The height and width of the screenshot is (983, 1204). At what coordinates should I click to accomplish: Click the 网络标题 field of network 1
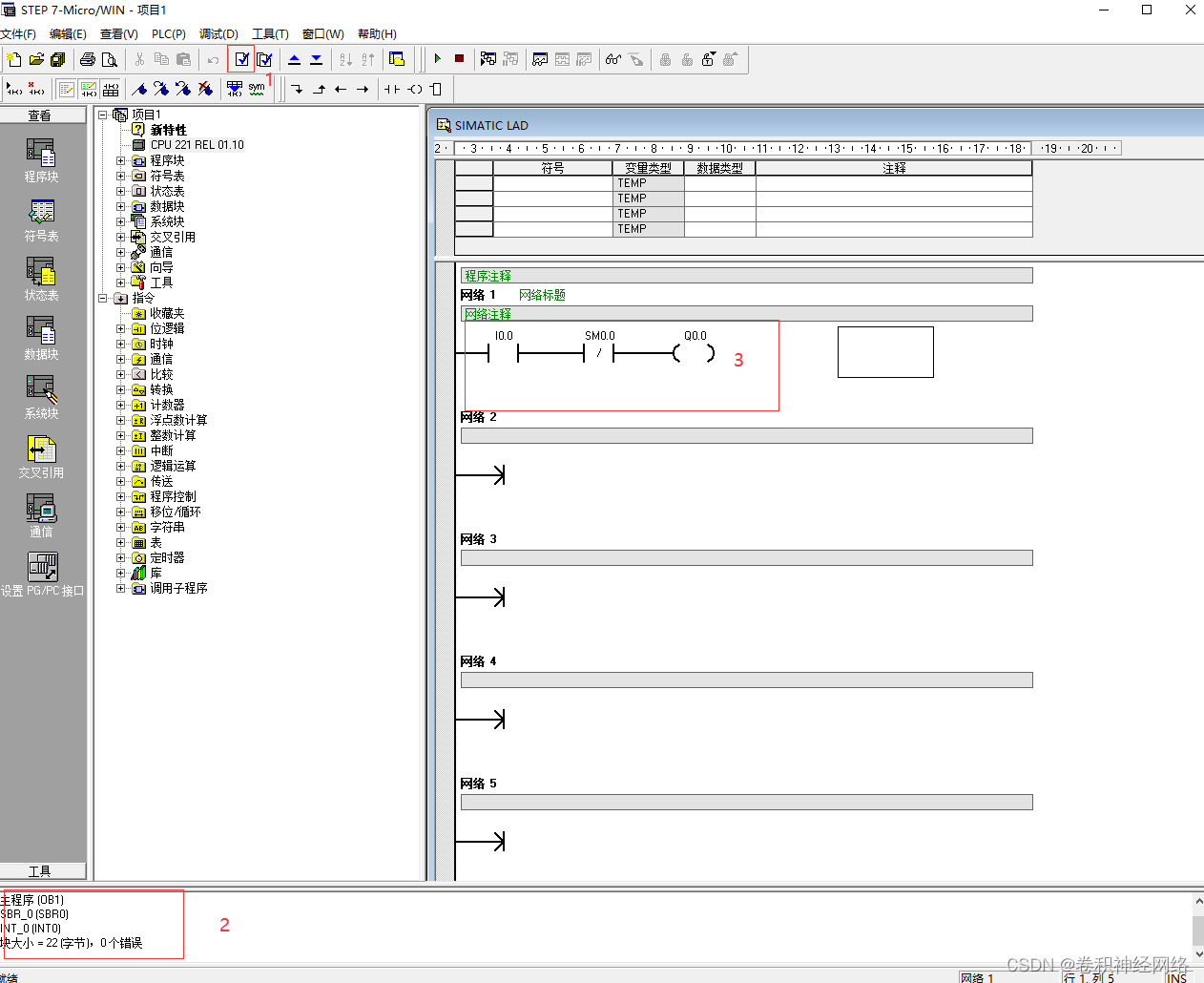pyautogui.click(x=542, y=295)
